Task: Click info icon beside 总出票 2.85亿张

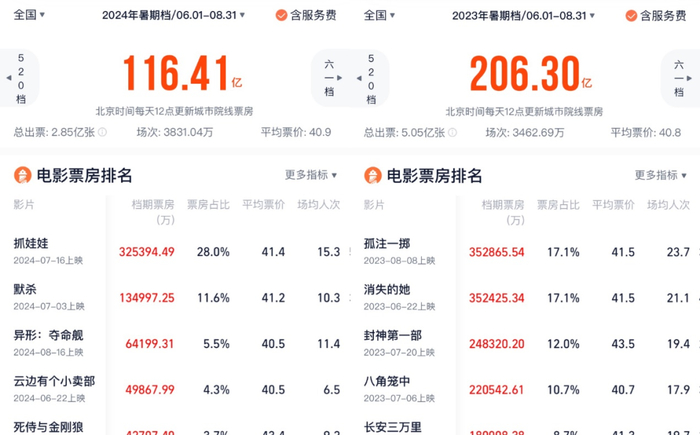Action: [x=102, y=132]
